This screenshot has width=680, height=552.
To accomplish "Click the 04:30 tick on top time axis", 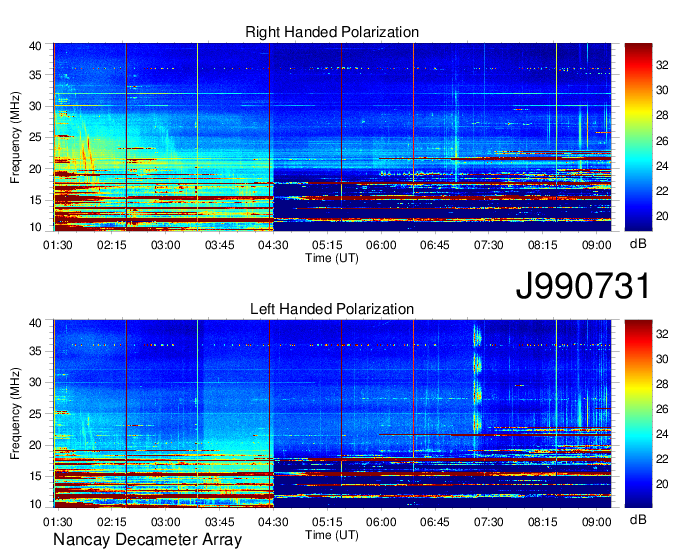I will tap(273, 245).
